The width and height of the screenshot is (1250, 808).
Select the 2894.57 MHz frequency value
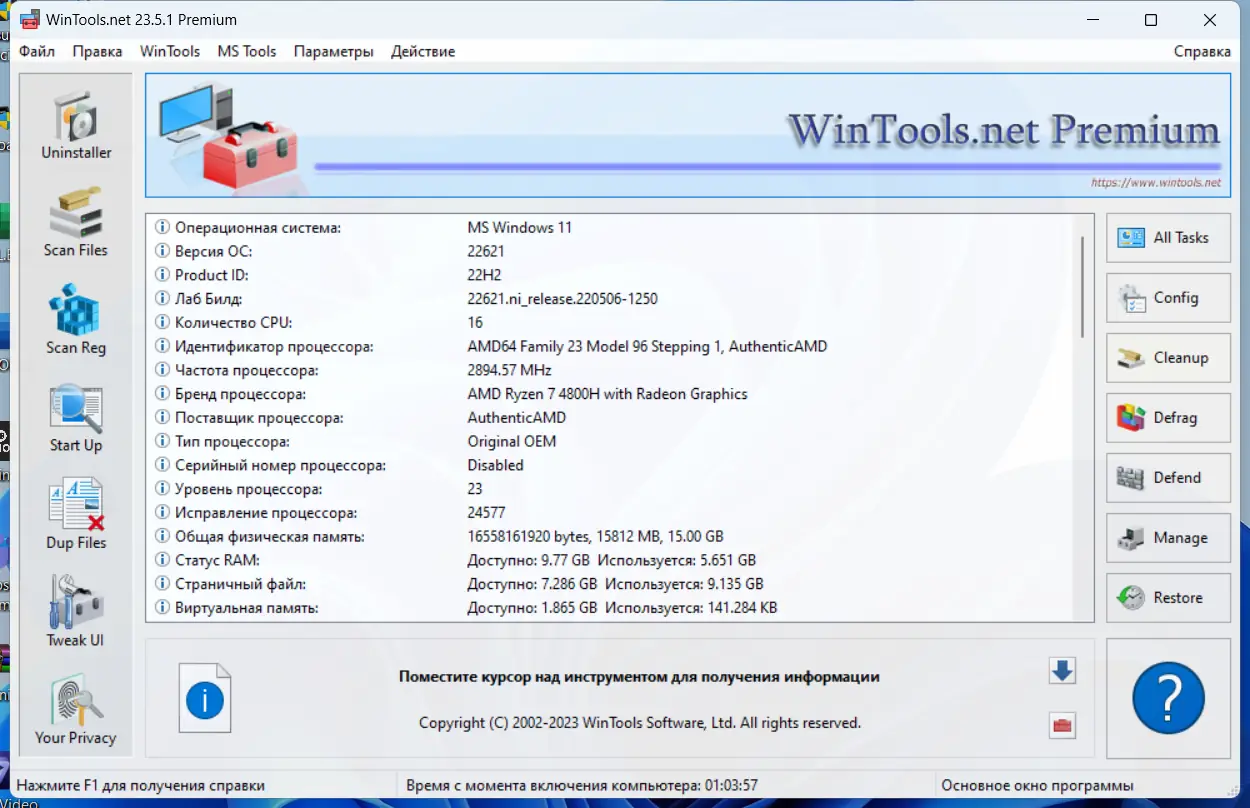[x=511, y=370]
